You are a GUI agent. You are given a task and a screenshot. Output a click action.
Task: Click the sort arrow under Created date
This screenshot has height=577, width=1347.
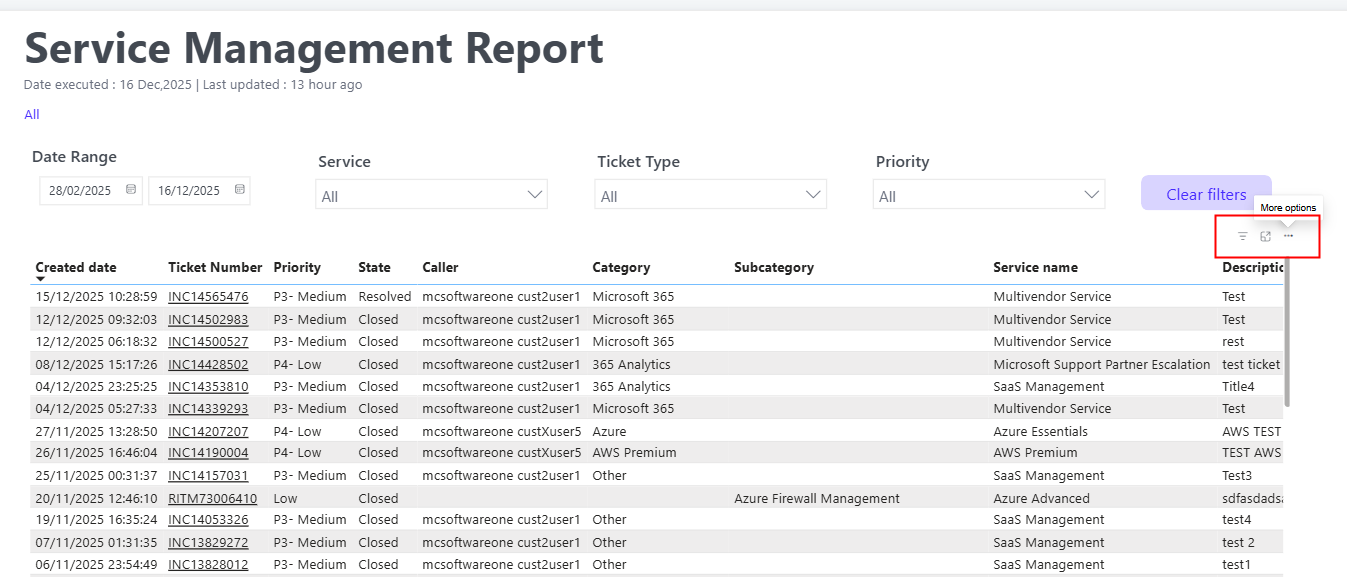(41, 279)
